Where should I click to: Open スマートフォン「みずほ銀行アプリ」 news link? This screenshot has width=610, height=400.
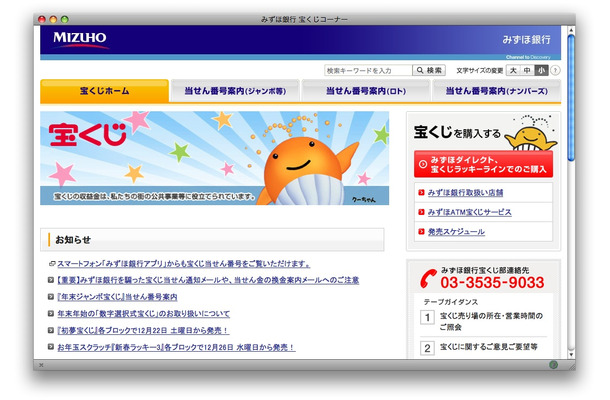(x=184, y=264)
